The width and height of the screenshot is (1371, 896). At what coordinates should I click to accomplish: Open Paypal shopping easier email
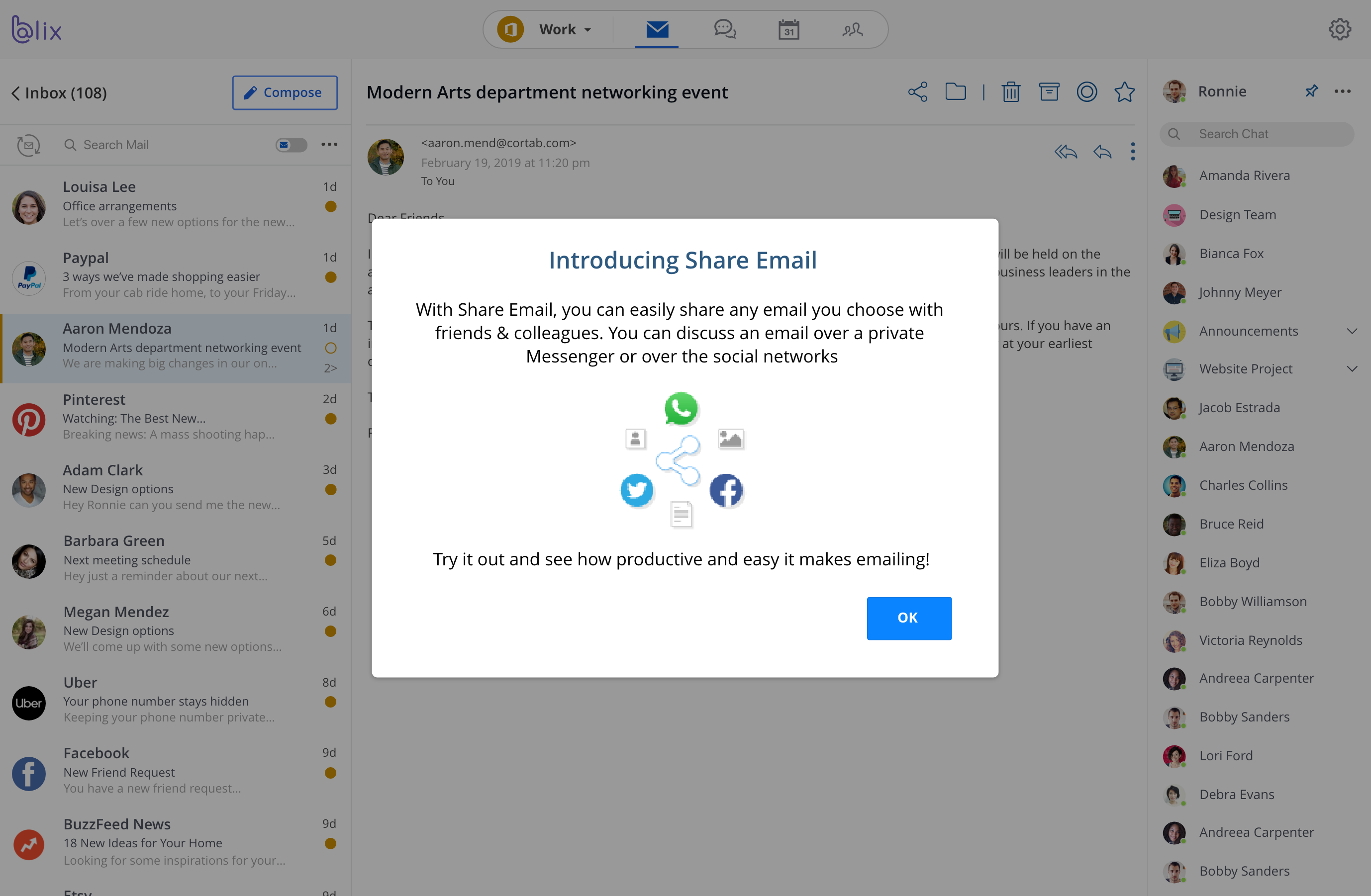pyautogui.click(x=176, y=277)
